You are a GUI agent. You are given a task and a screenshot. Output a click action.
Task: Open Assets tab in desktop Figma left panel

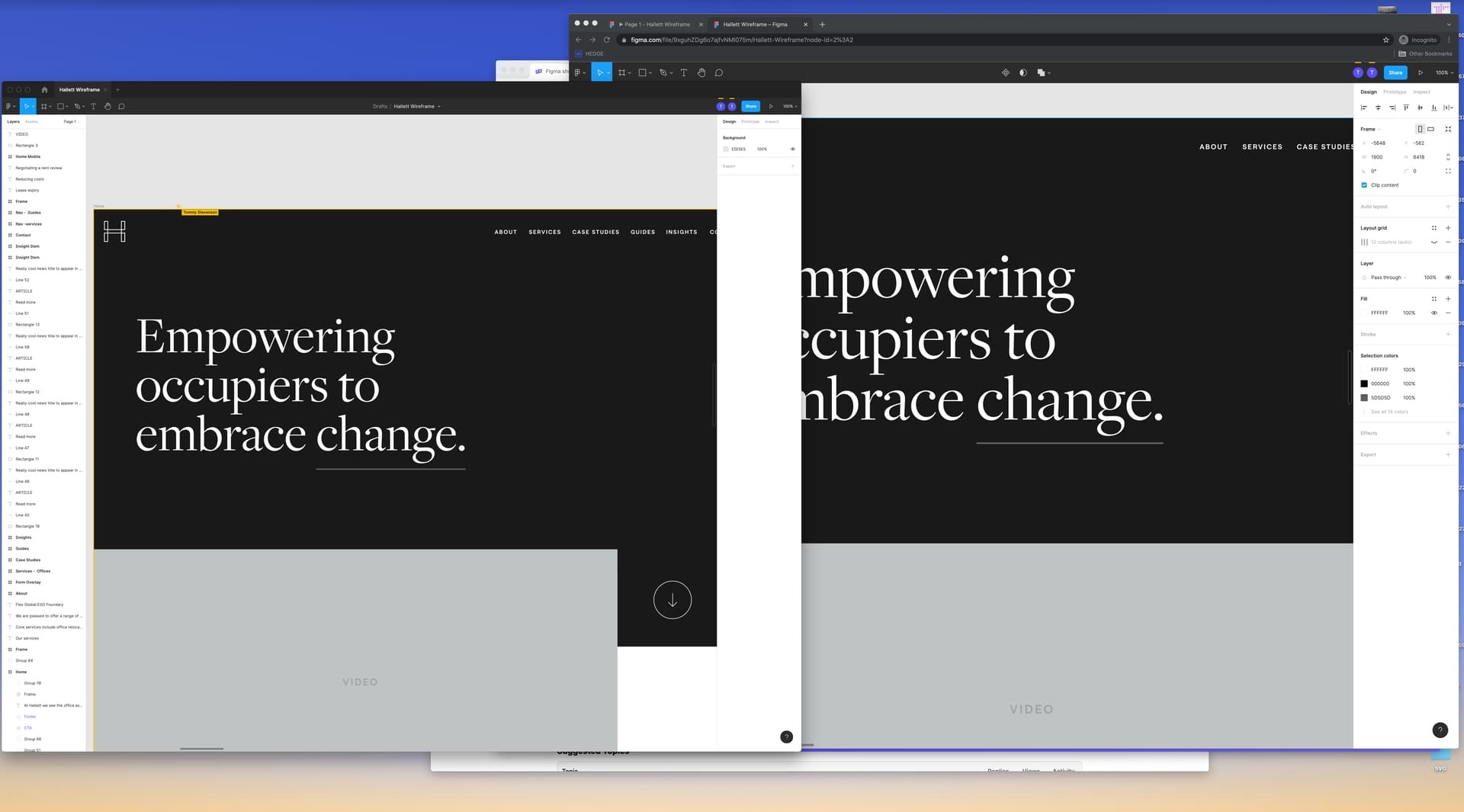tap(31, 122)
